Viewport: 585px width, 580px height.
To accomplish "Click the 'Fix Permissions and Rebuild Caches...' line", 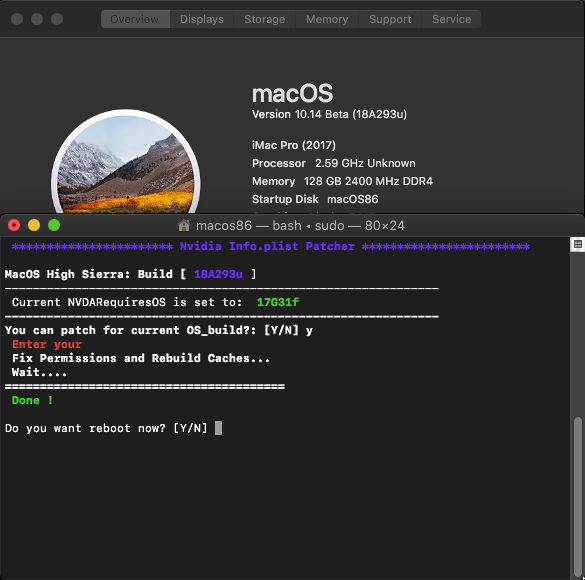I will (x=141, y=358).
